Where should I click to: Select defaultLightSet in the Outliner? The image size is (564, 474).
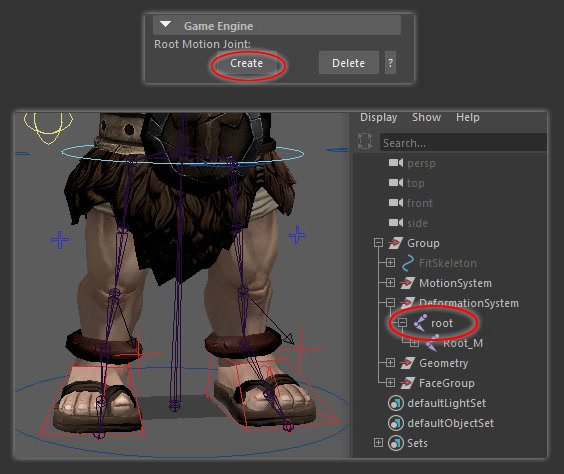446,403
